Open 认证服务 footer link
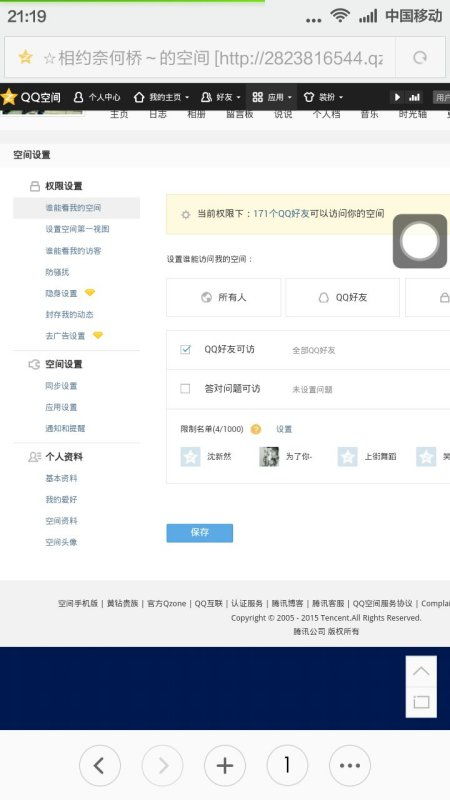This screenshot has width=450, height=800. [x=247, y=604]
